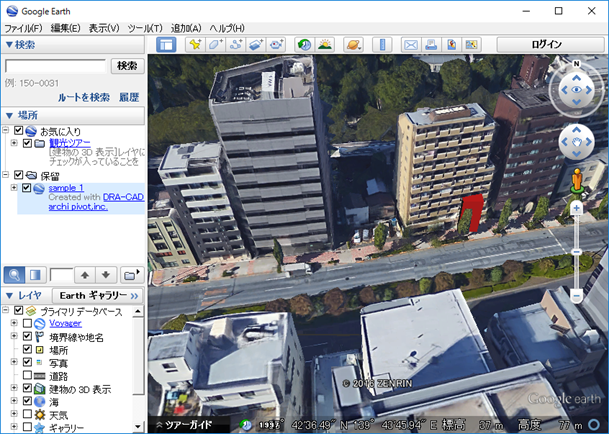Click the look joystick eye icon
Viewport: 609px width, 434px height.
577,90
